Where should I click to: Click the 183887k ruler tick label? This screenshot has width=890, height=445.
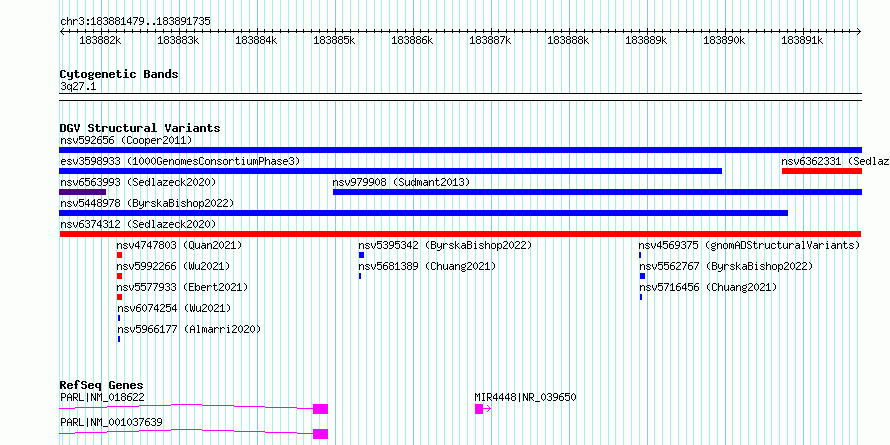tap(490, 40)
